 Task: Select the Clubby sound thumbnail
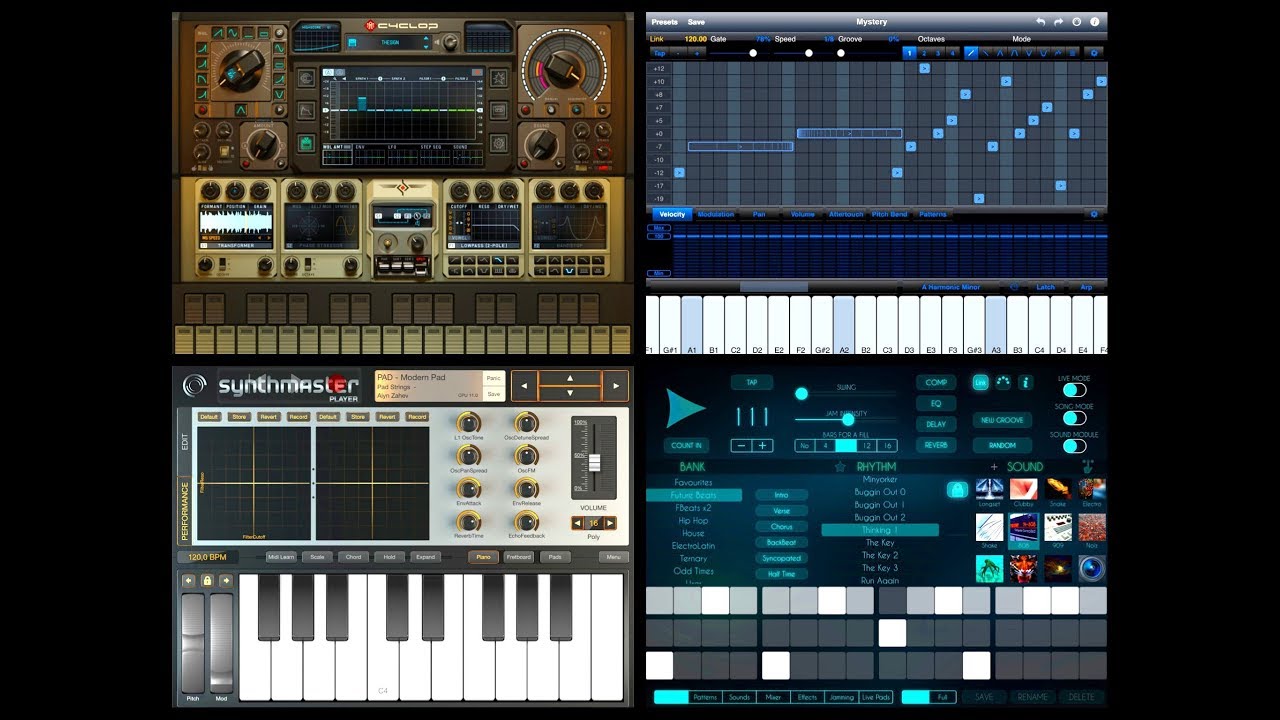(1024, 491)
